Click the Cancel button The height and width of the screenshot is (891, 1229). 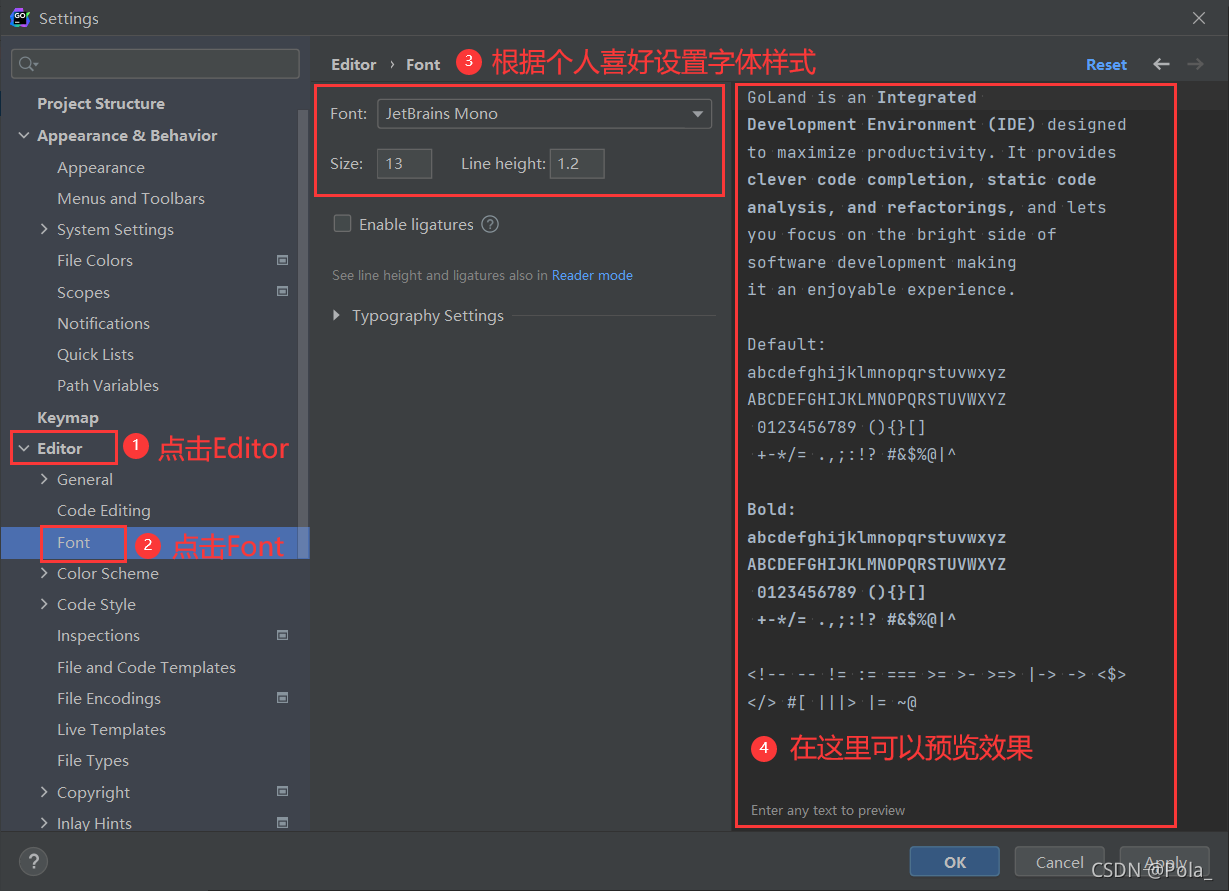click(1060, 862)
